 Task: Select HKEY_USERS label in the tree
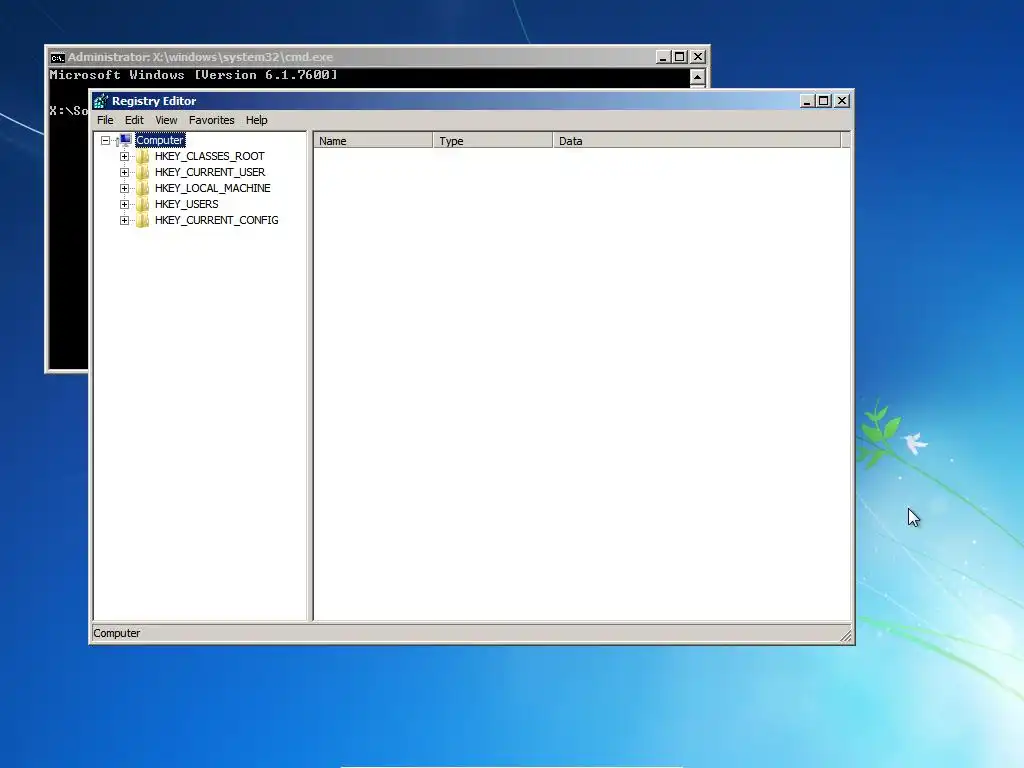coord(186,204)
